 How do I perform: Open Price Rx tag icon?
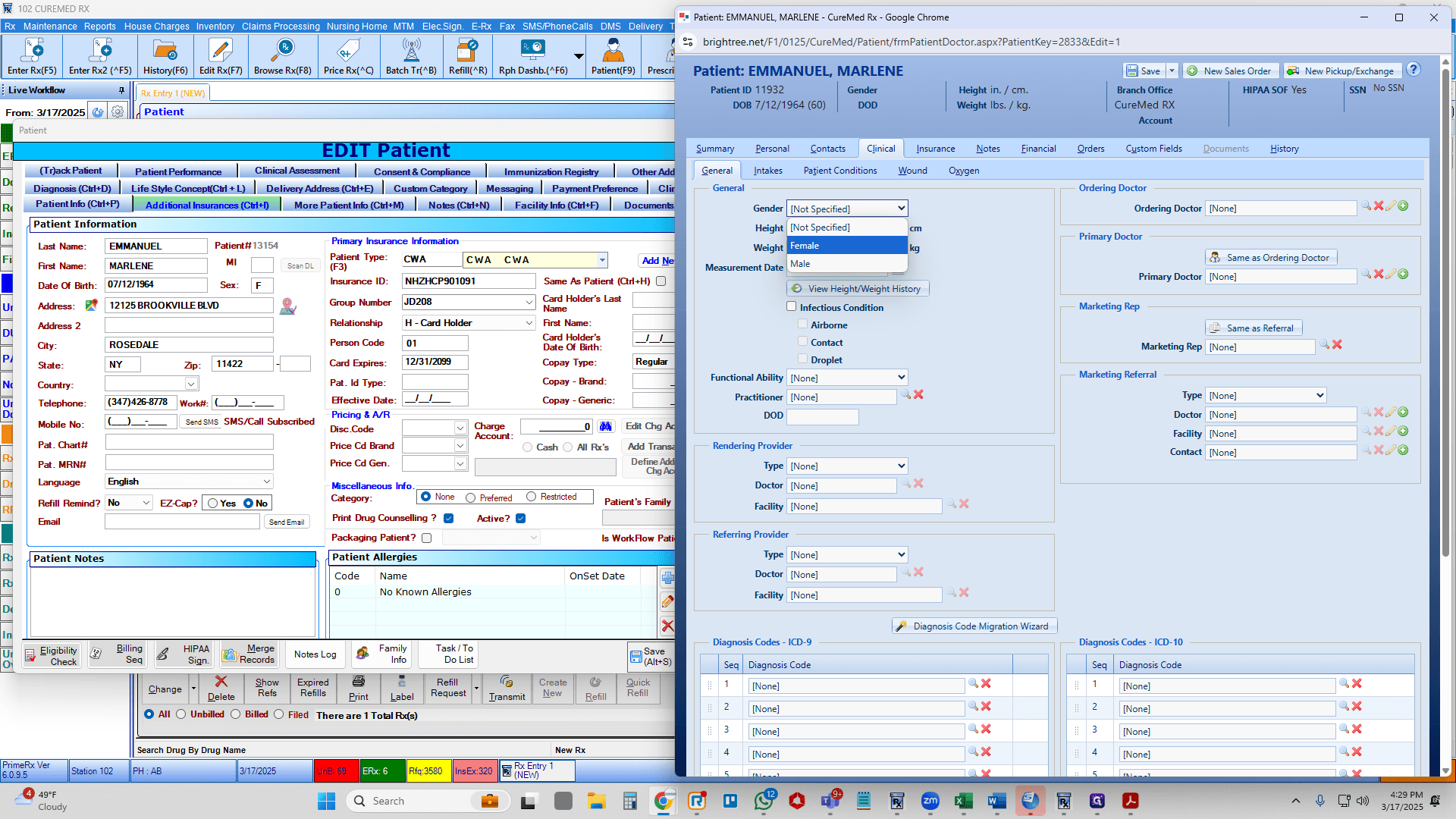(348, 57)
